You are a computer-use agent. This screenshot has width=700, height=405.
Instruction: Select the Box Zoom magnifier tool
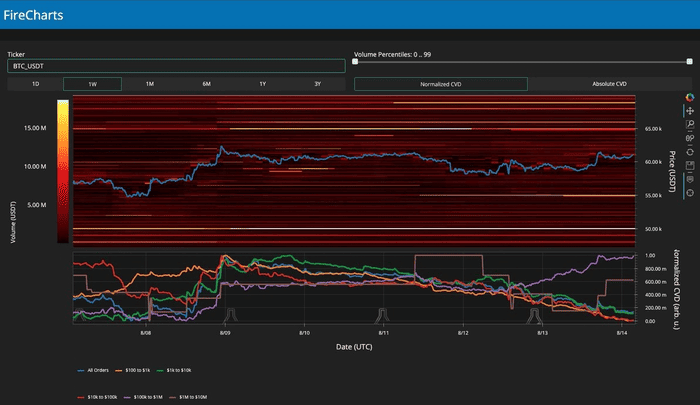(x=690, y=125)
